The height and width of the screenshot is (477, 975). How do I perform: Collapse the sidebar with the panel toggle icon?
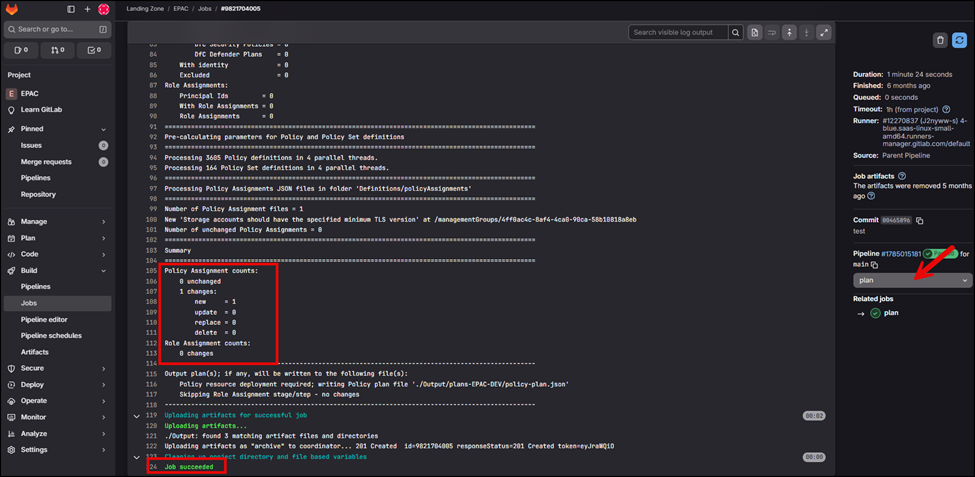[71, 9]
